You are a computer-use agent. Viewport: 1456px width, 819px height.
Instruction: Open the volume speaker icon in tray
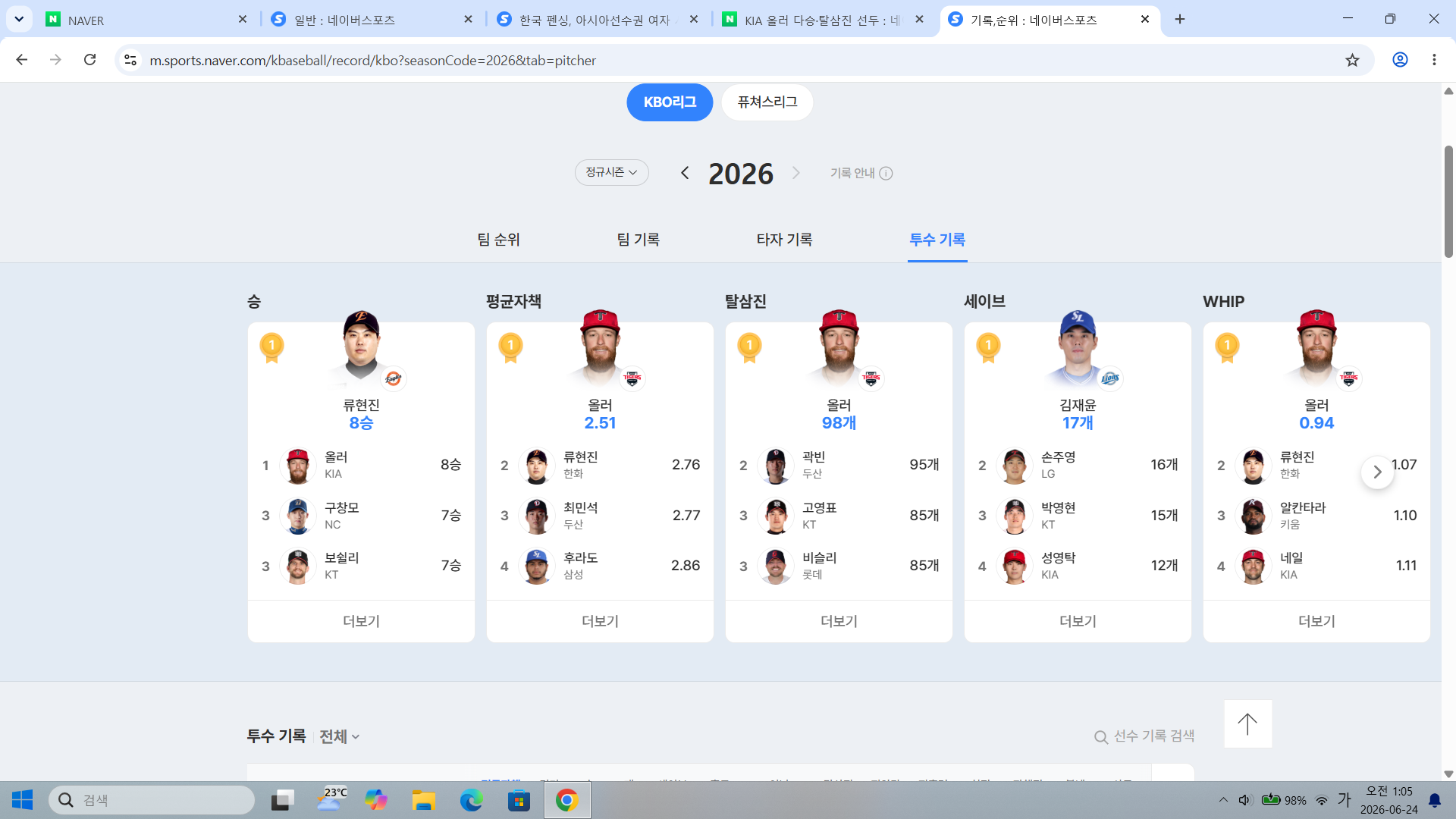(x=1245, y=800)
